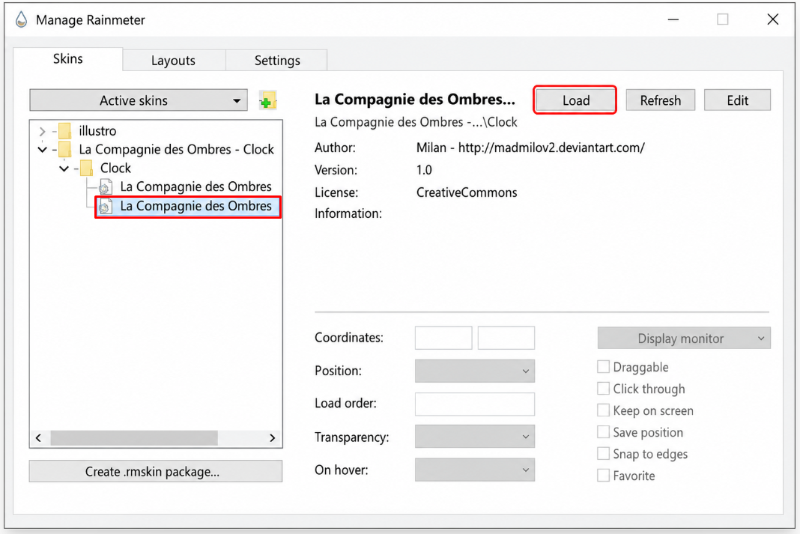Click the Clock subfolder icon

(86, 168)
